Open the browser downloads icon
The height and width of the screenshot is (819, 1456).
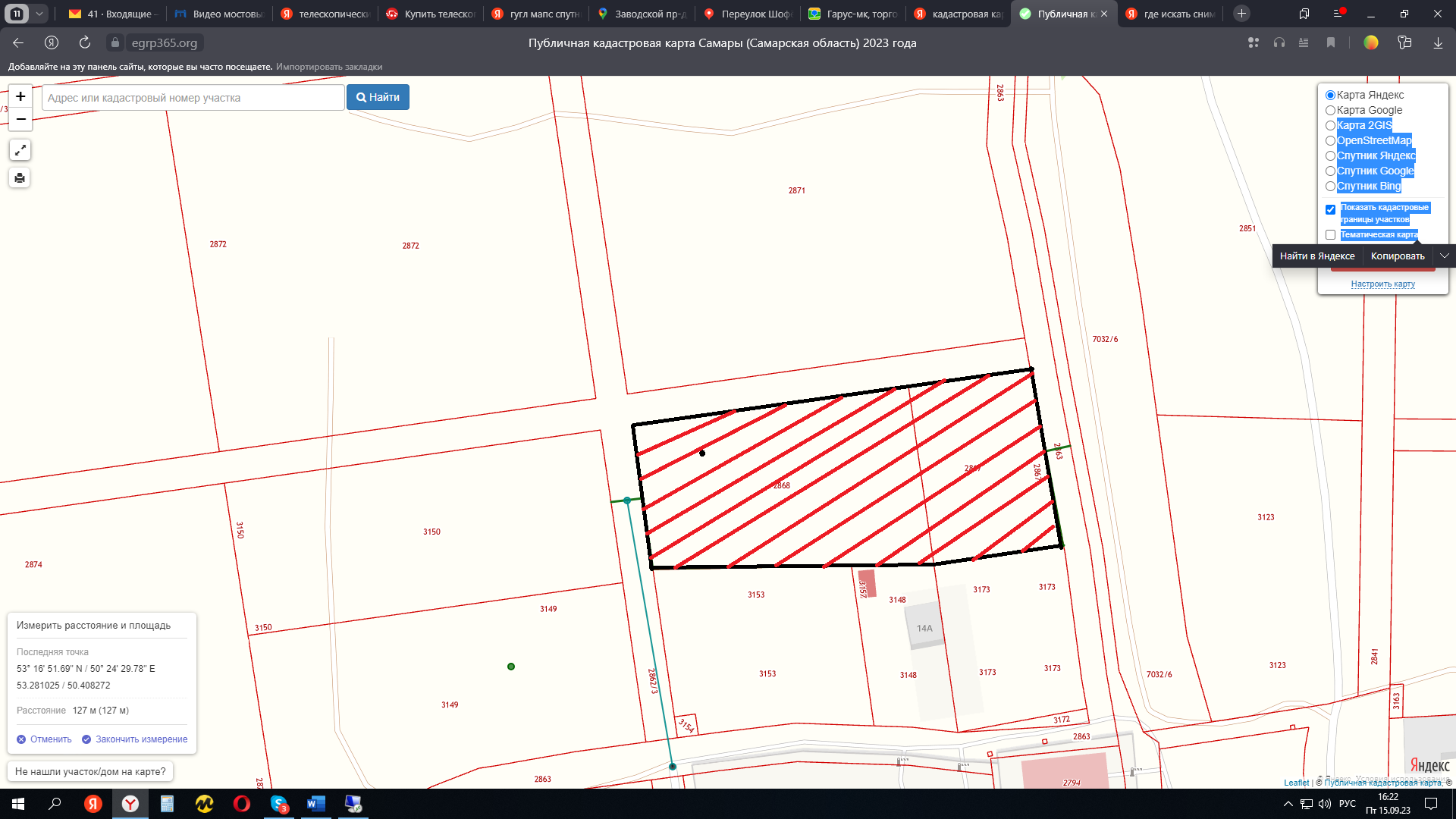point(1438,43)
